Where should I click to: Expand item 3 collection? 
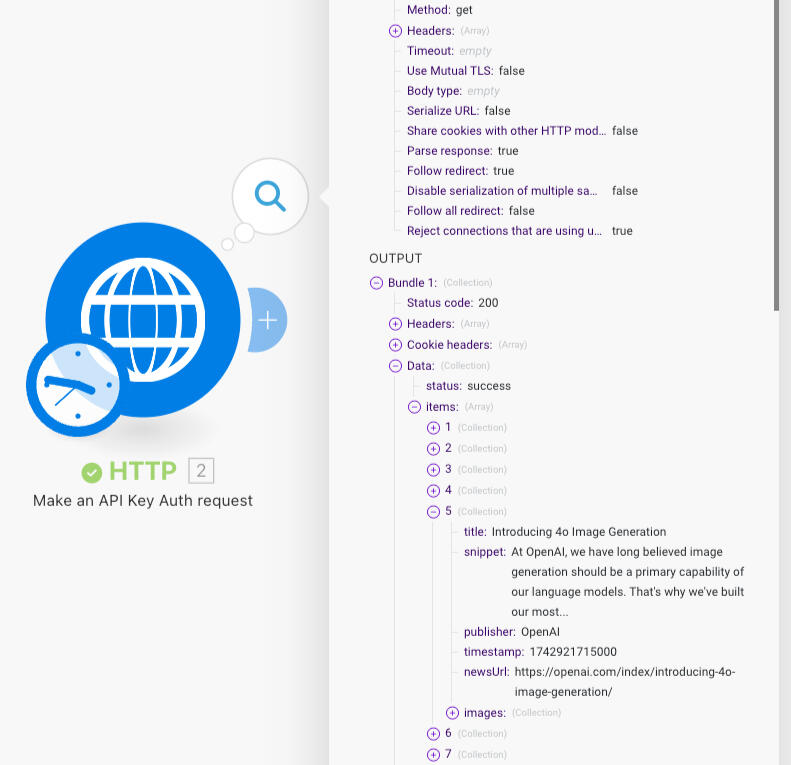(433, 470)
